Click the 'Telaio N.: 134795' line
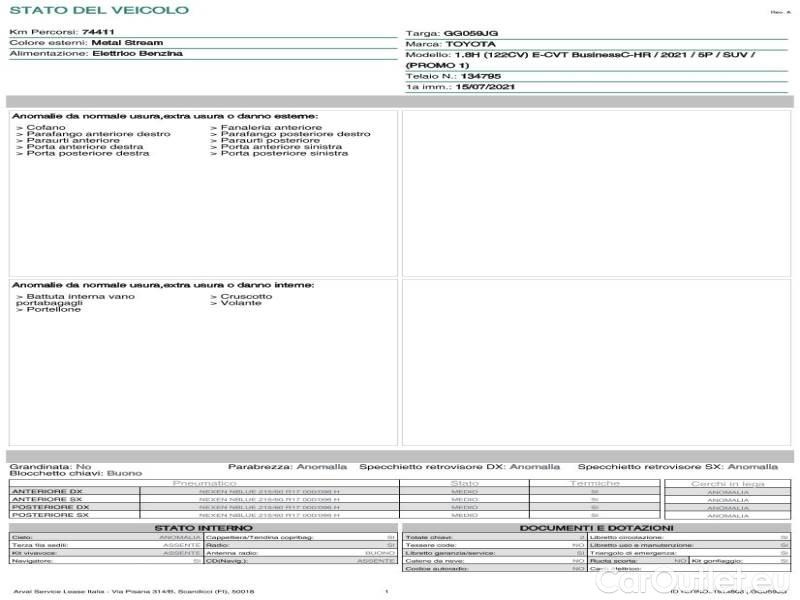800x600 pixels. tap(453, 76)
